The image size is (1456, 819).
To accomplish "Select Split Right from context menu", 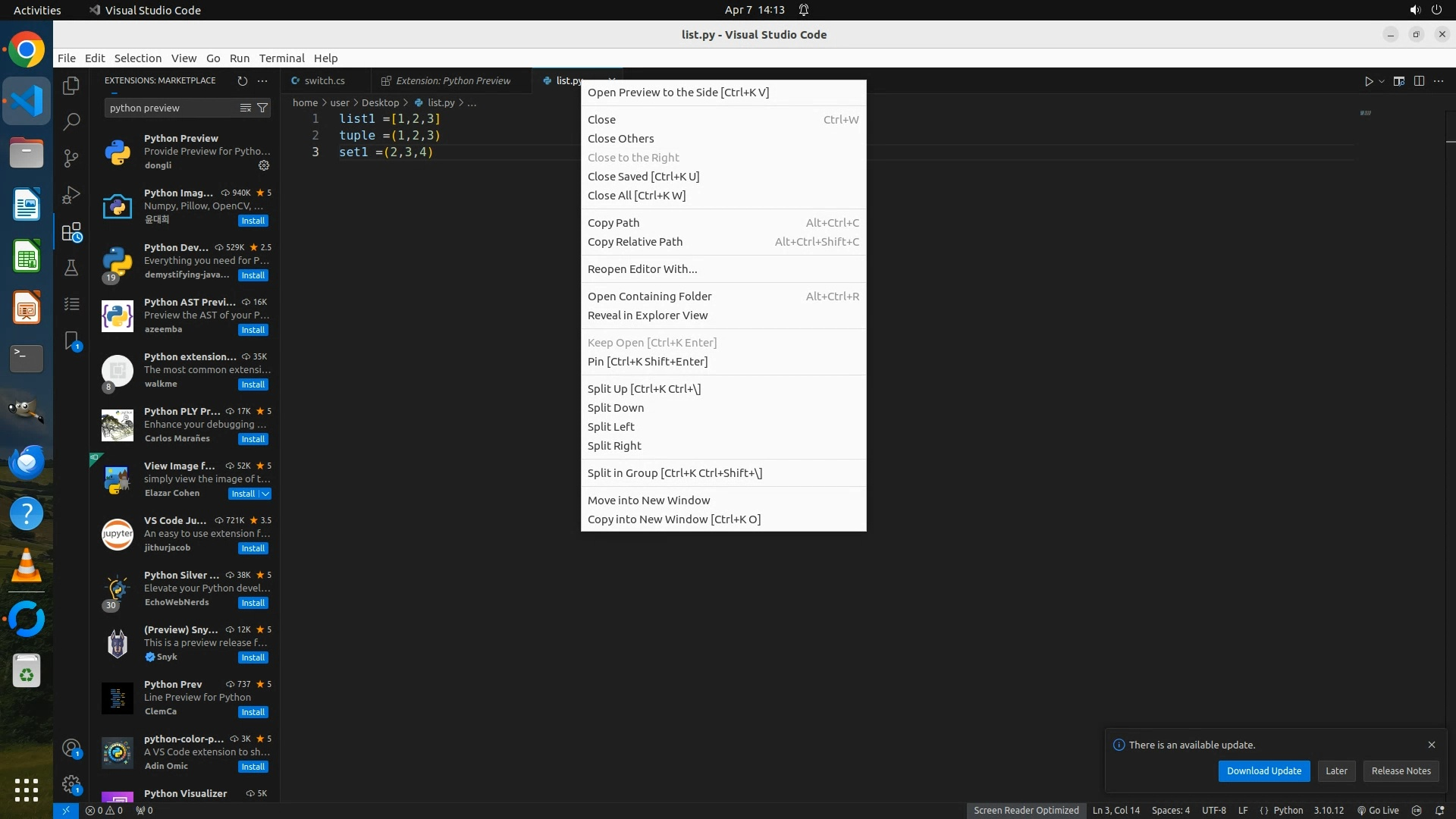I will [x=614, y=446].
